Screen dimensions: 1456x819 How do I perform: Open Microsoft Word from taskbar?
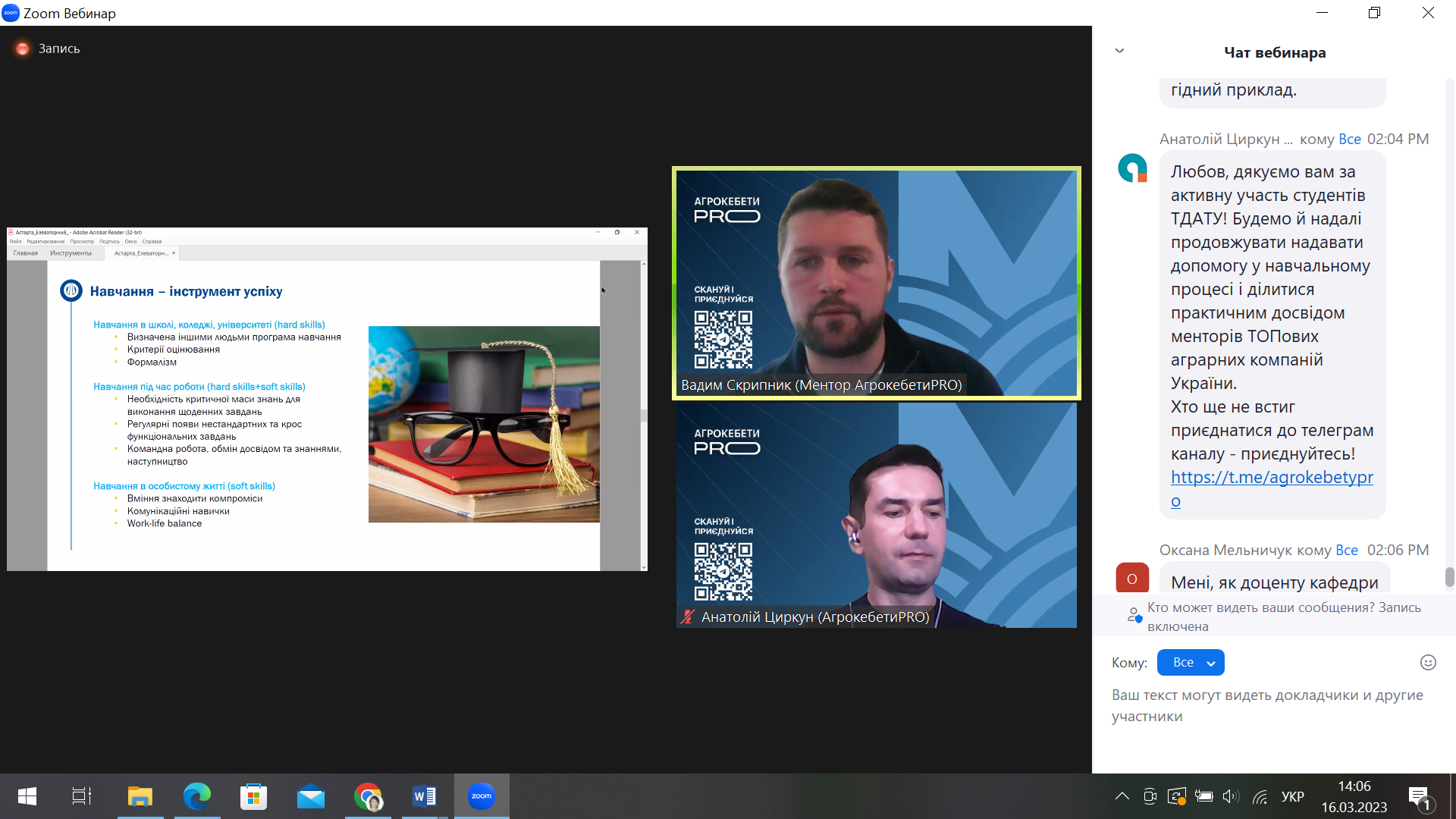click(x=424, y=796)
